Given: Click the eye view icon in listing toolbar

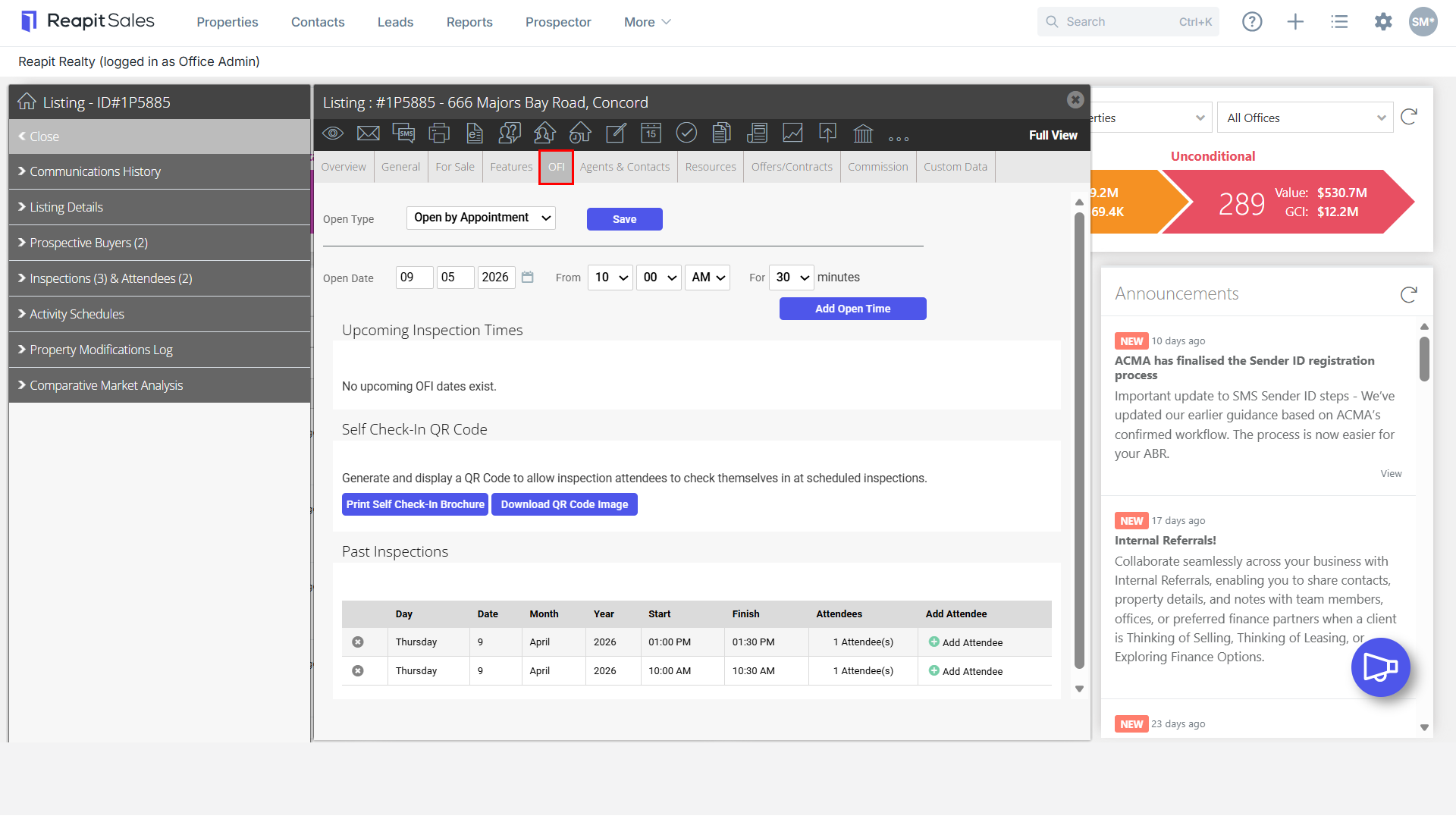Looking at the screenshot, I should coord(333,133).
